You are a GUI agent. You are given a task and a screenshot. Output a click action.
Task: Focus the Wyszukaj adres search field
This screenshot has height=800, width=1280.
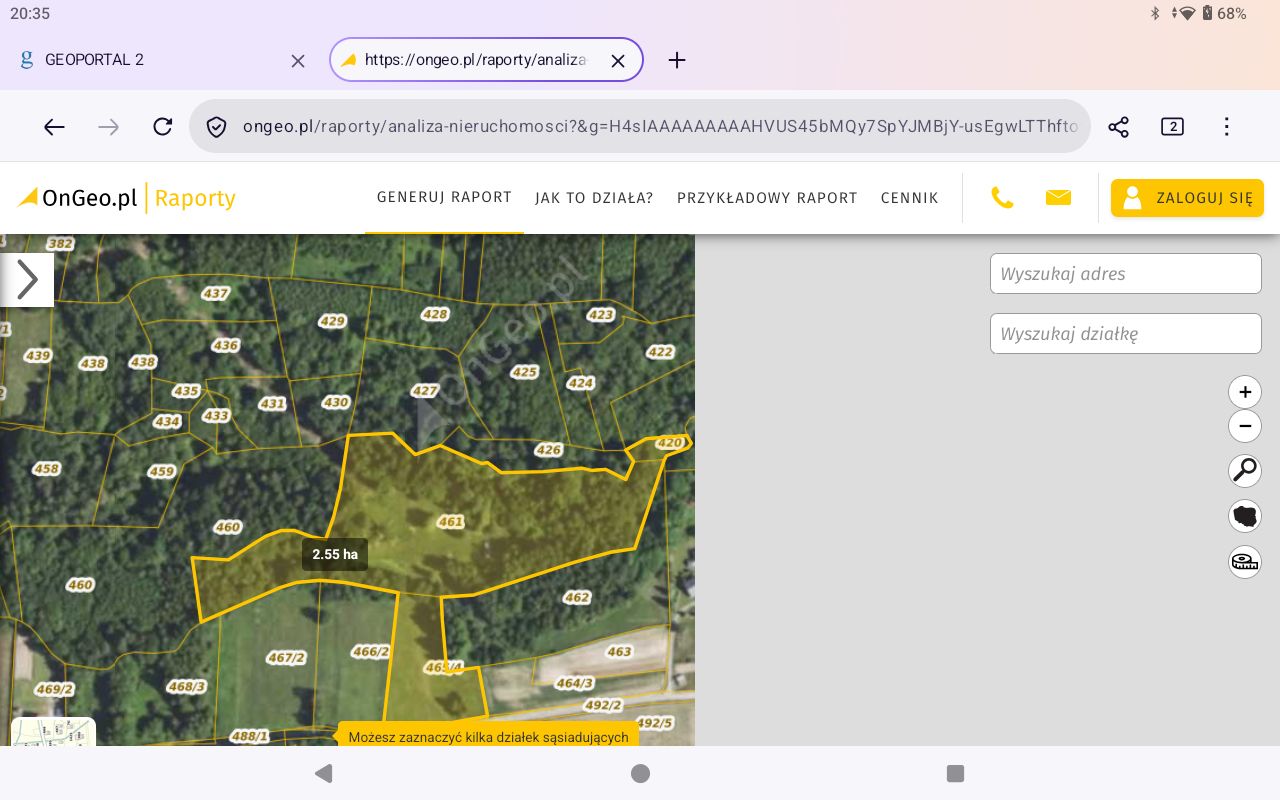pos(1126,274)
